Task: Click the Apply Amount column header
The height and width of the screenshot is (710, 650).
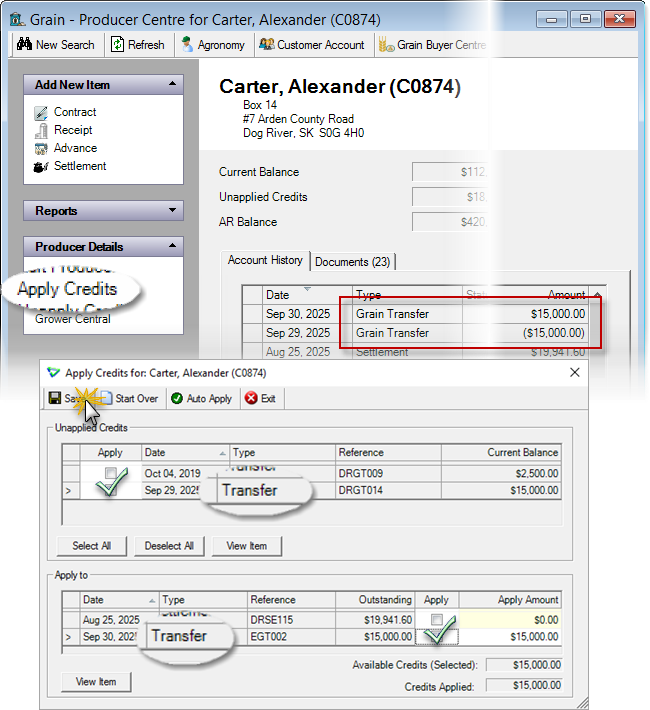Action: (x=510, y=600)
